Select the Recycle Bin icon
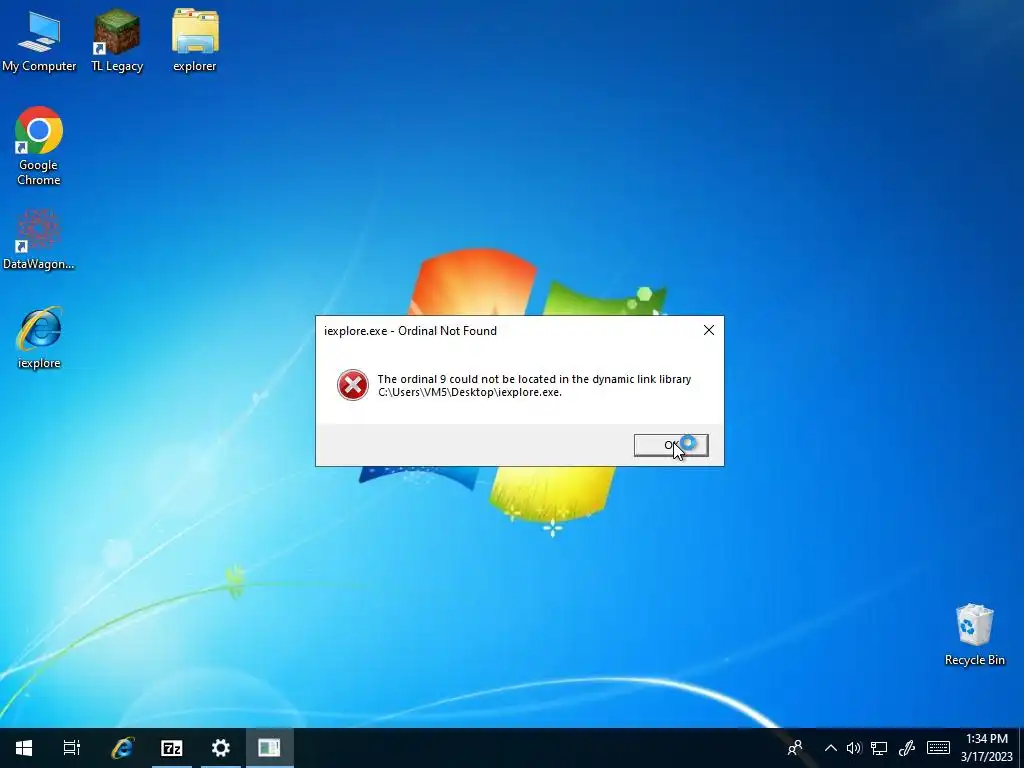1024x768 pixels. pyautogui.click(x=974, y=635)
